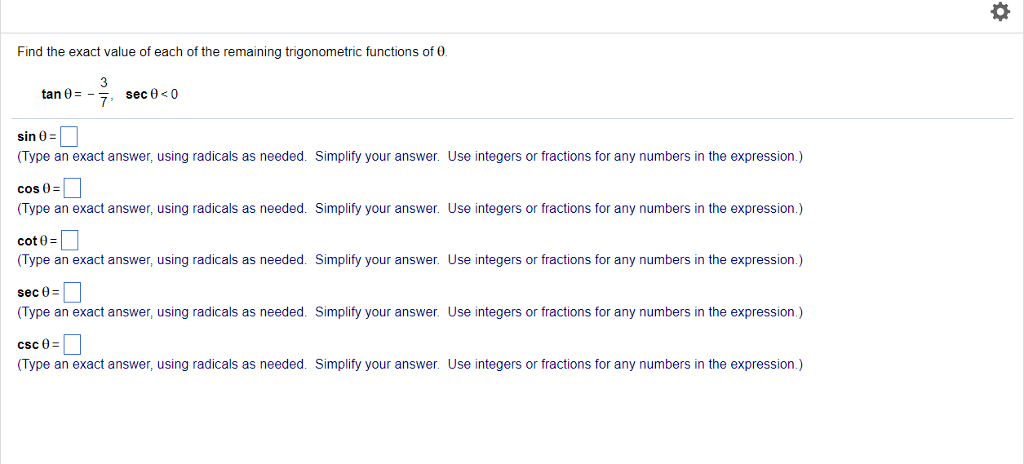The width and height of the screenshot is (1024, 464).
Task: Click the instruction text under sin θ
Action: (x=409, y=157)
